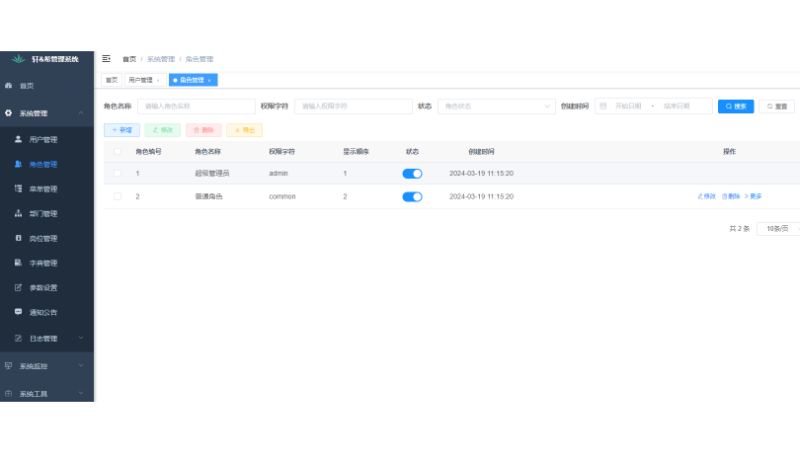The image size is (800, 453).
Task: Focus the 角色名称 input field
Action: [x=196, y=106]
